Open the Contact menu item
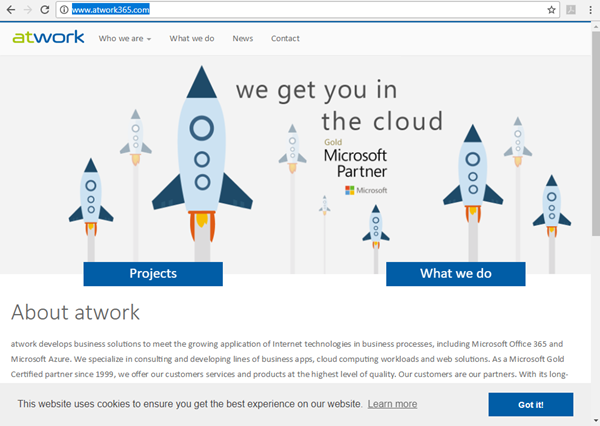Viewport: 600px width, 426px height. point(285,39)
